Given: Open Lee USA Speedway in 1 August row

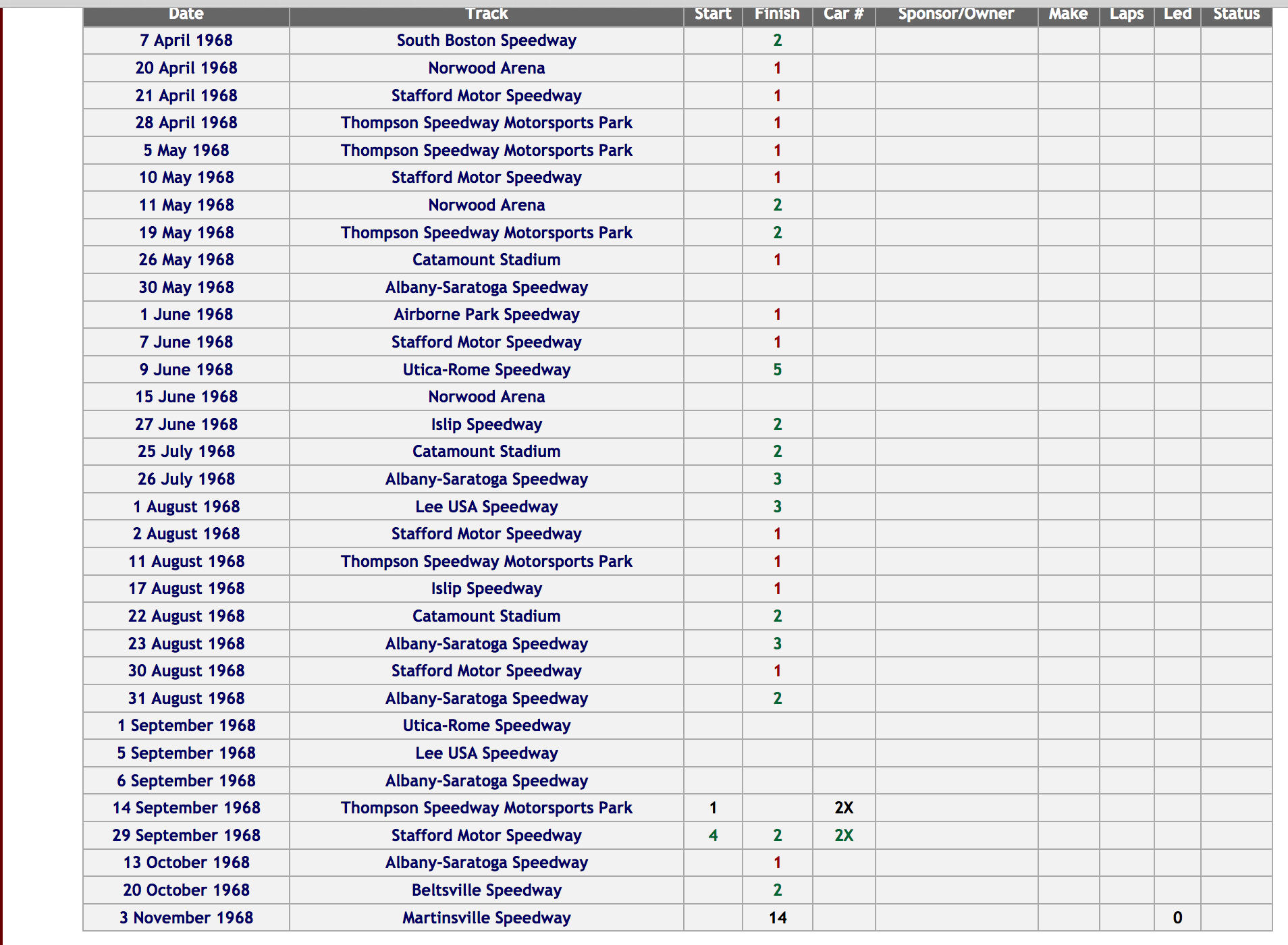Looking at the screenshot, I should click(486, 507).
